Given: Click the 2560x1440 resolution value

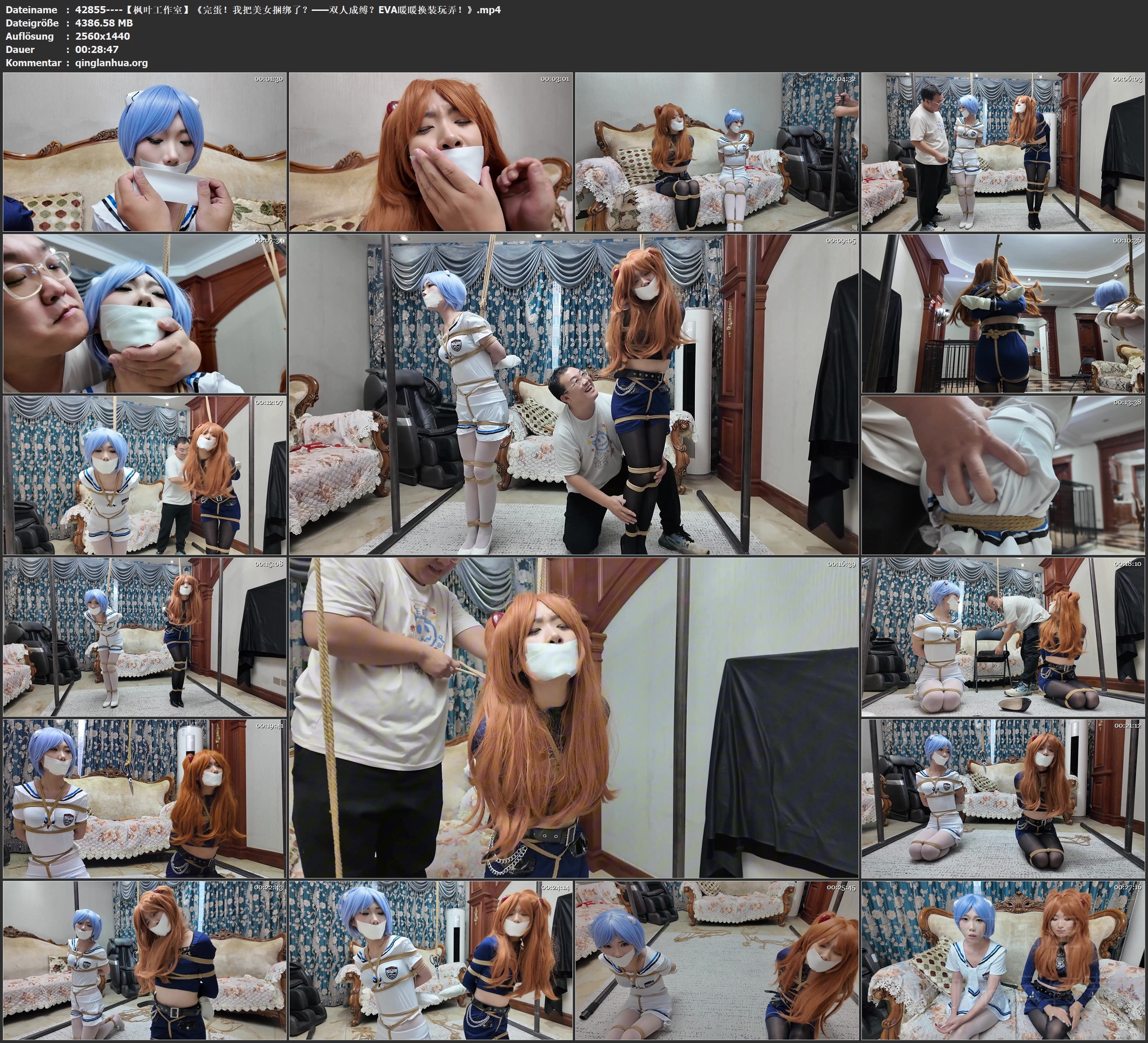Looking at the screenshot, I should click(x=103, y=36).
